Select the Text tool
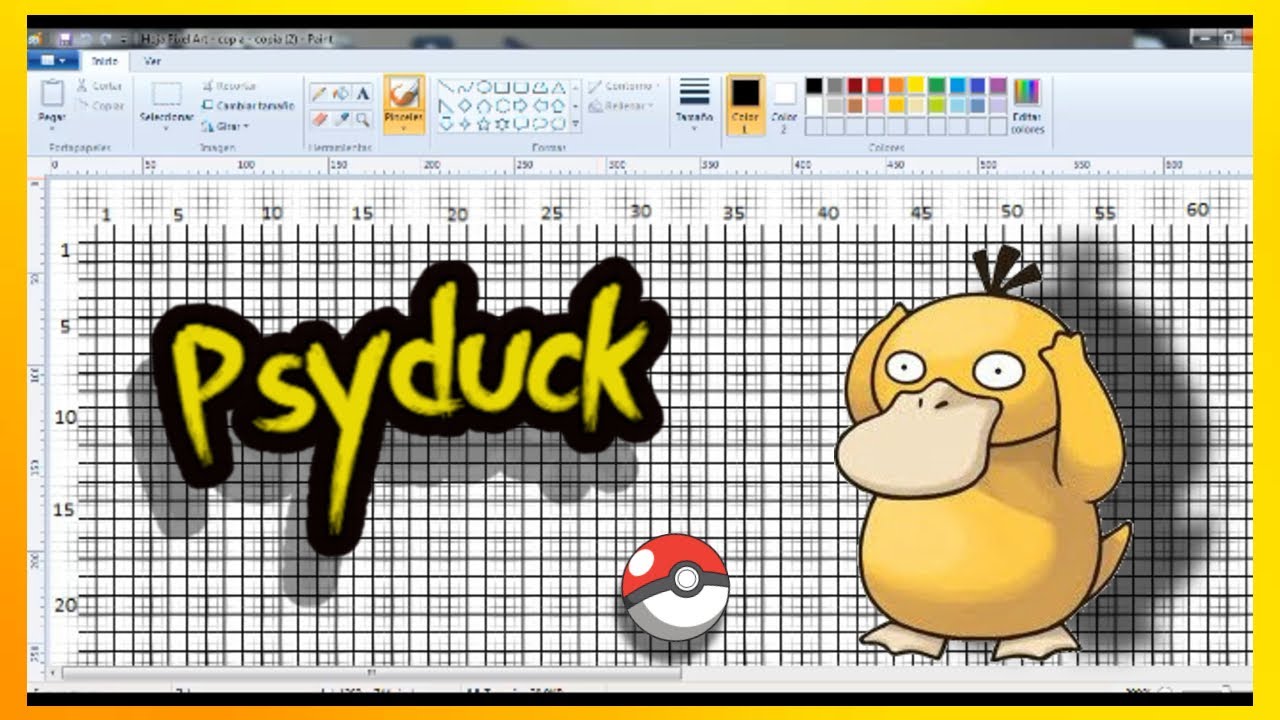Image resolution: width=1280 pixels, height=720 pixels. (363, 93)
